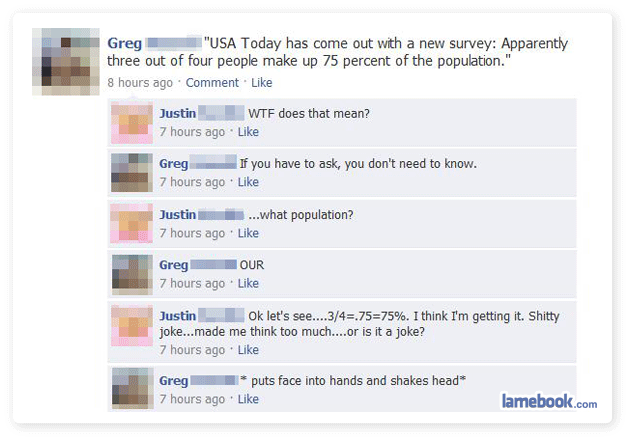Open Greg's avatar beside 'If you have to ask'
630x441 pixels.
tap(132, 173)
